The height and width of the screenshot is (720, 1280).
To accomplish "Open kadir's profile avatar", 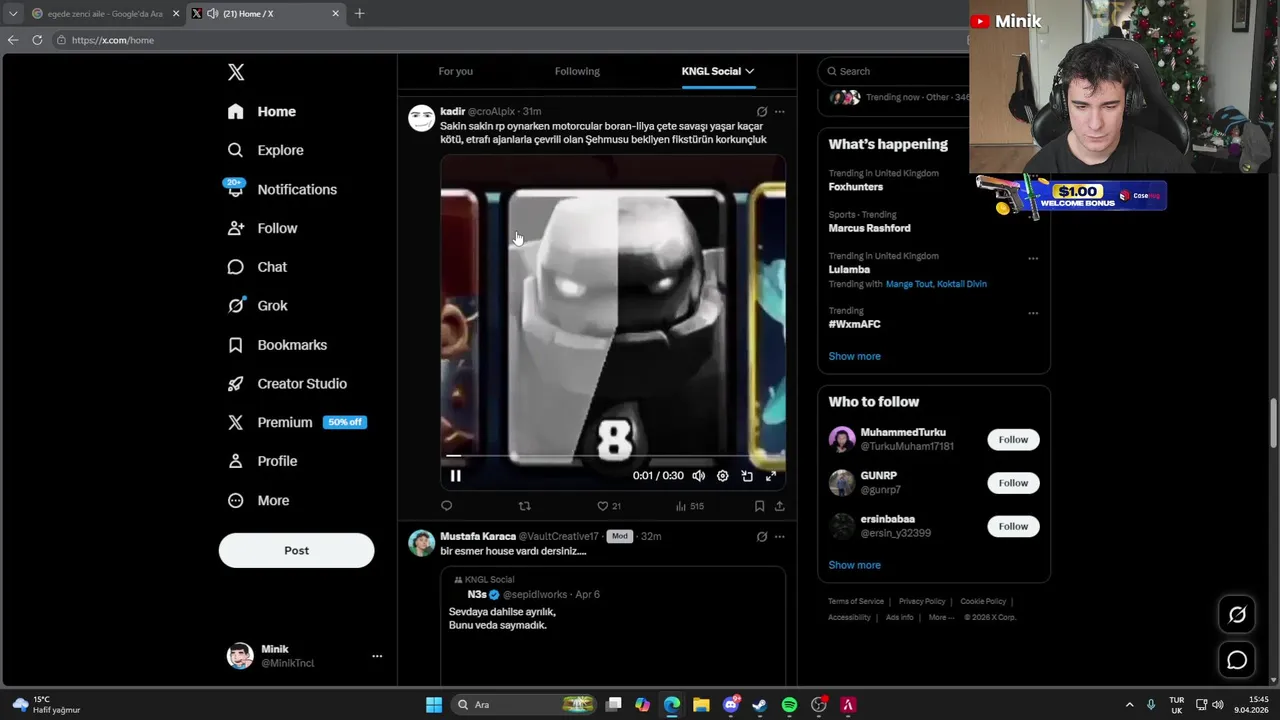I will coord(422,118).
